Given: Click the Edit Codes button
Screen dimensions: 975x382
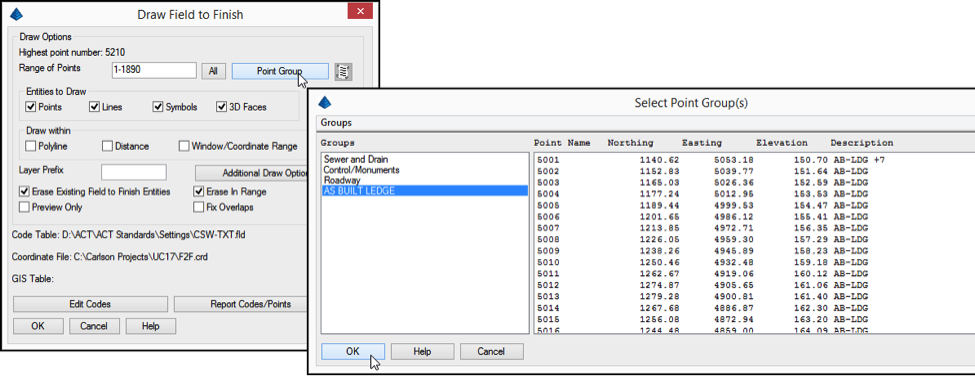Looking at the screenshot, I should click(x=90, y=304).
